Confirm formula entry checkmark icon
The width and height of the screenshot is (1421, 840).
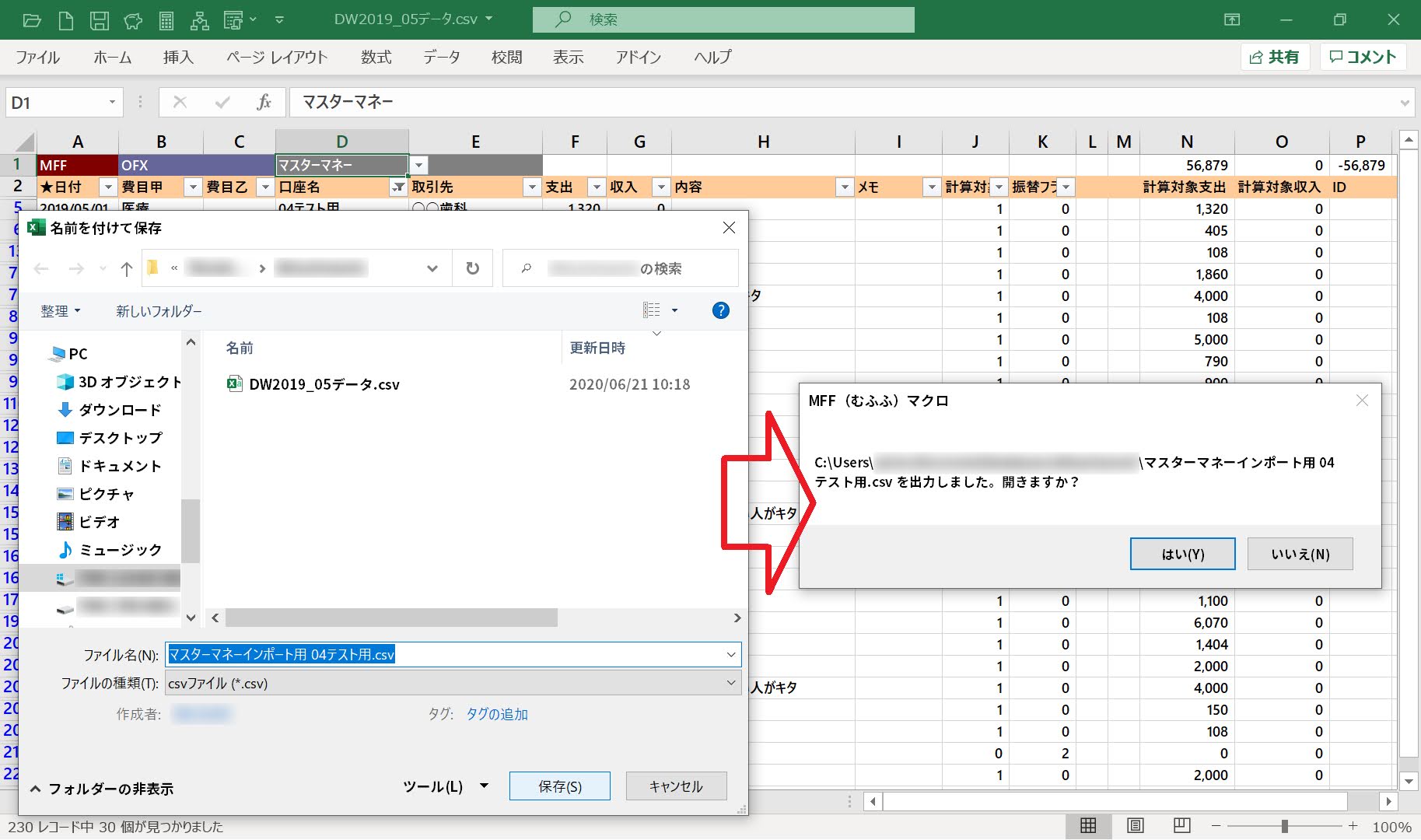tap(222, 102)
